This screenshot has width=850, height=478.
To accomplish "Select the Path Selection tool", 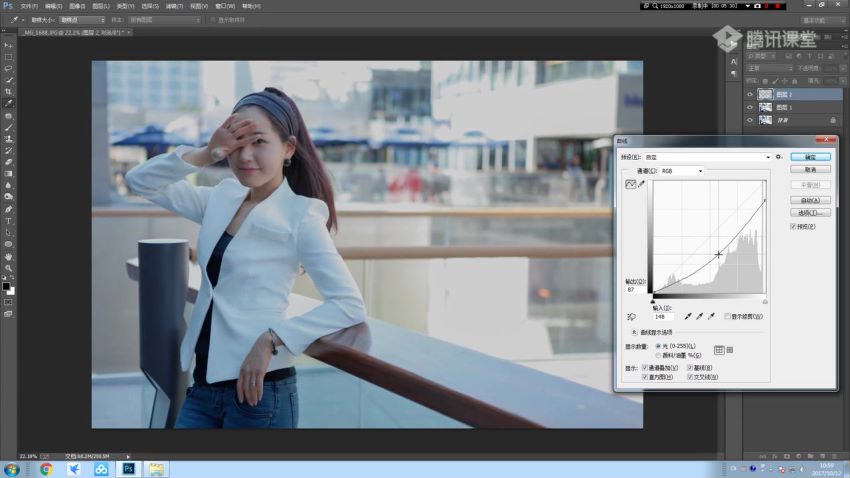I will click(x=8, y=232).
